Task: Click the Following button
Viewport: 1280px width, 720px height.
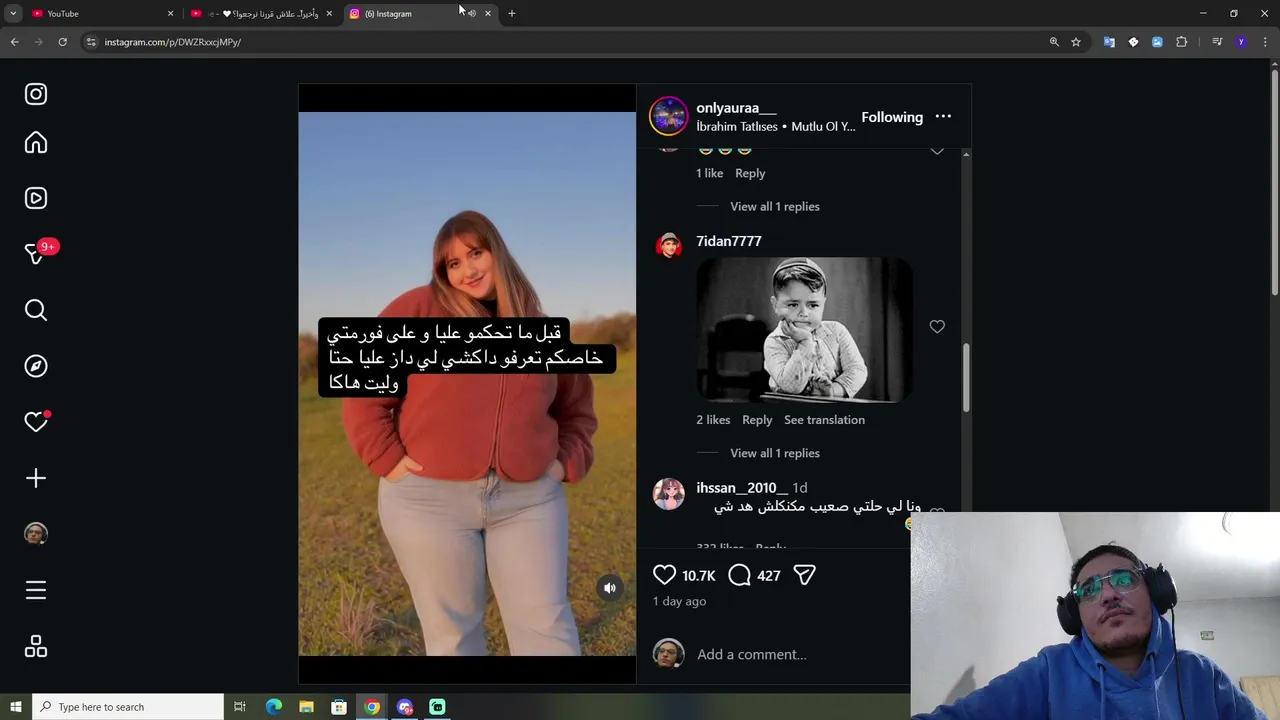Action: [x=892, y=117]
